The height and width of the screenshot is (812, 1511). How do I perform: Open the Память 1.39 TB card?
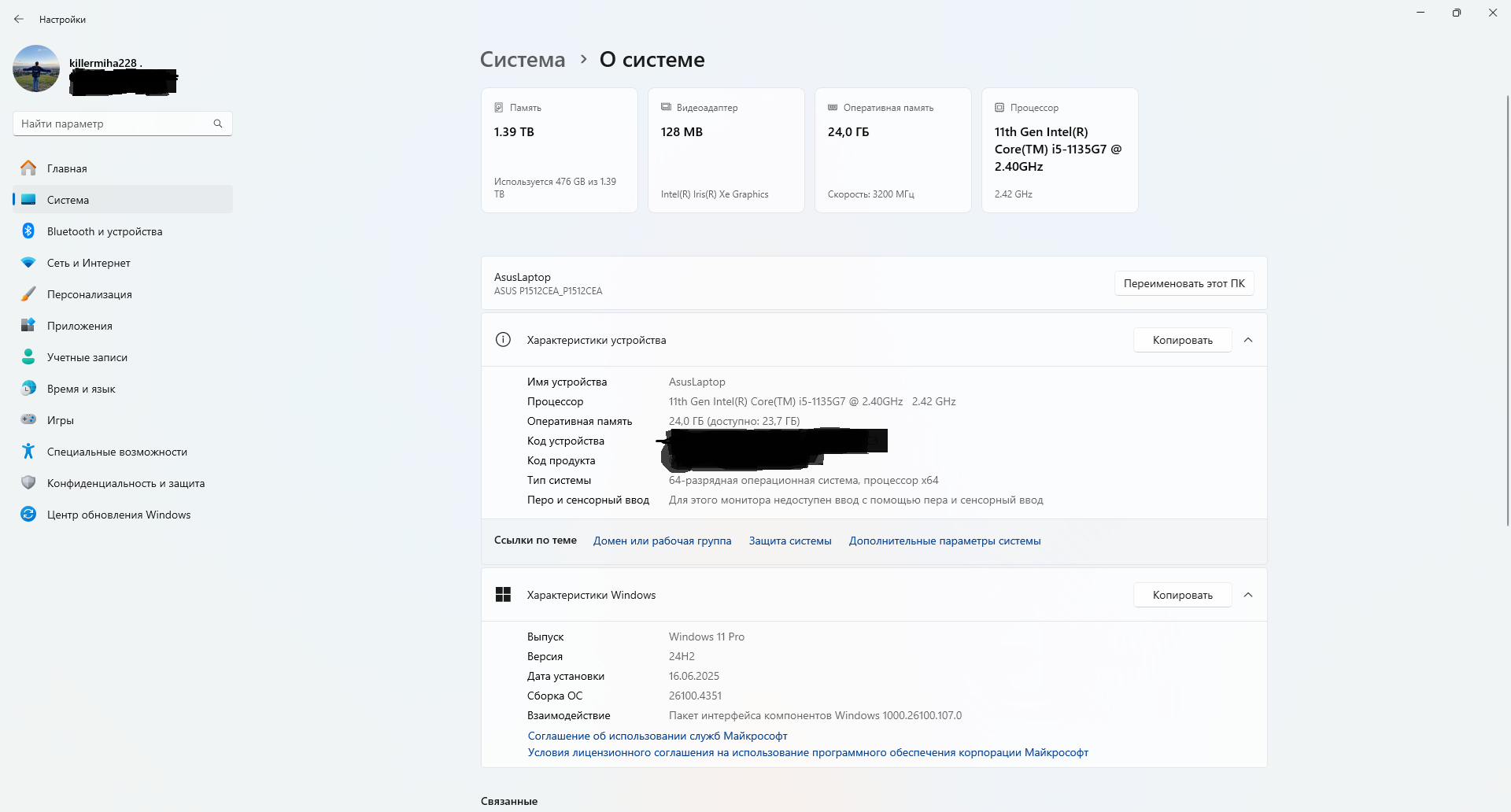tap(560, 150)
